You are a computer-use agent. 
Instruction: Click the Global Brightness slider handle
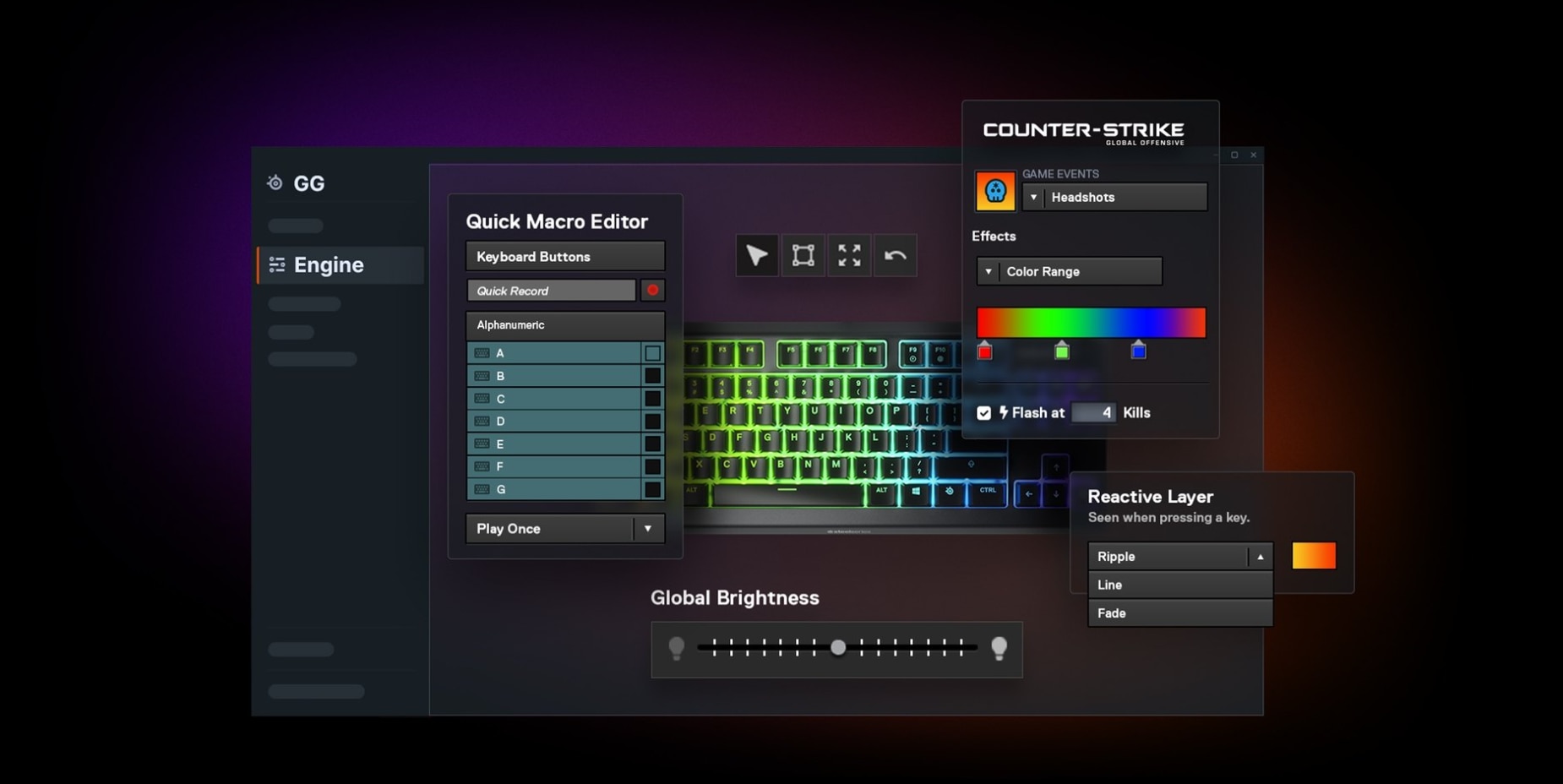click(x=838, y=647)
